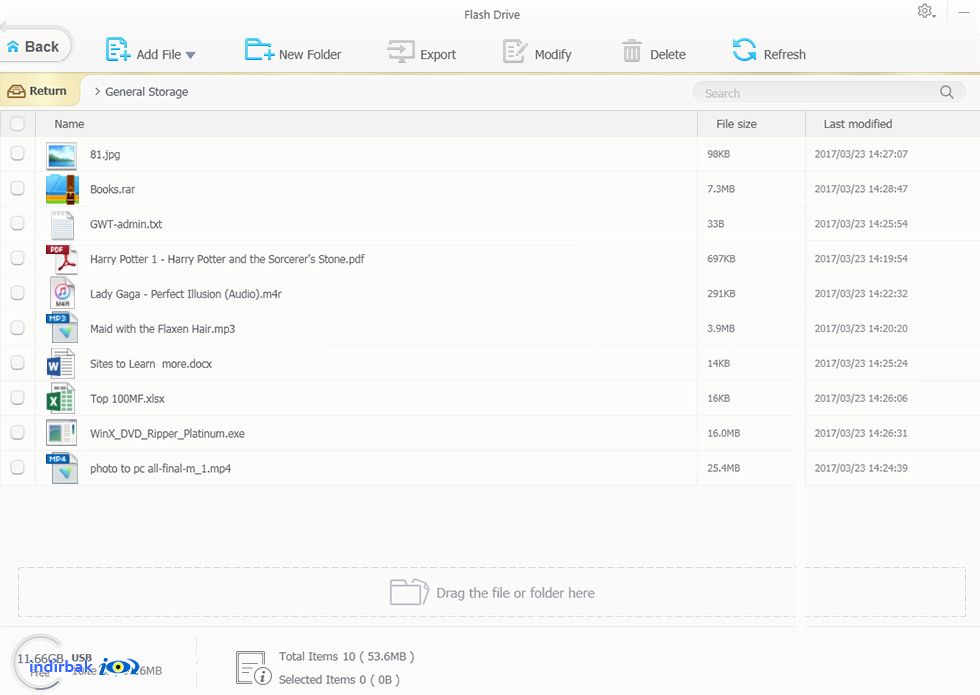Click the 81.jpg image thumbnail icon
This screenshot has width=980, height=695.
61,156
